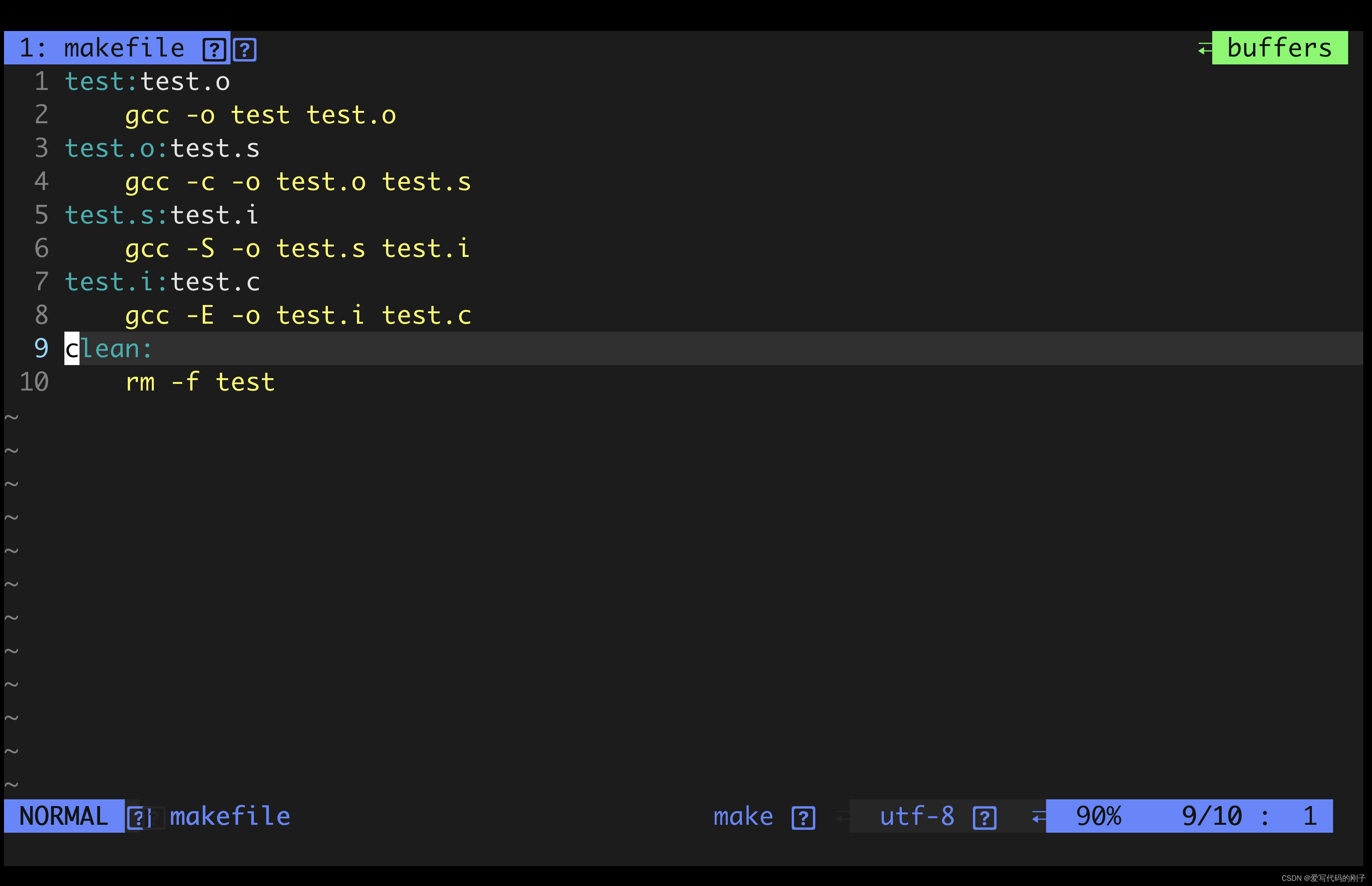The height and width of the screenshot is (886, 1372).
Task: Click the 'test.i:test.c' rule line
Action: point(162,282)
